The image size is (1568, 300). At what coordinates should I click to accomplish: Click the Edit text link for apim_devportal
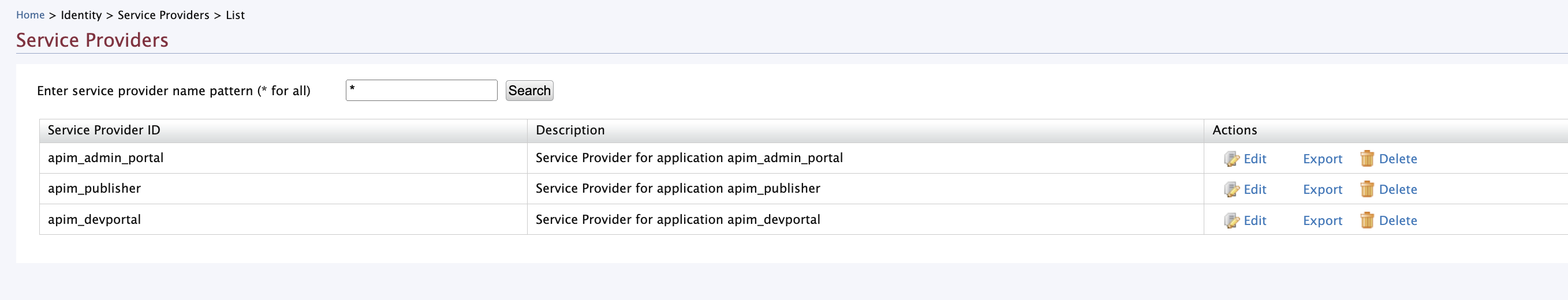point(1255,220)
